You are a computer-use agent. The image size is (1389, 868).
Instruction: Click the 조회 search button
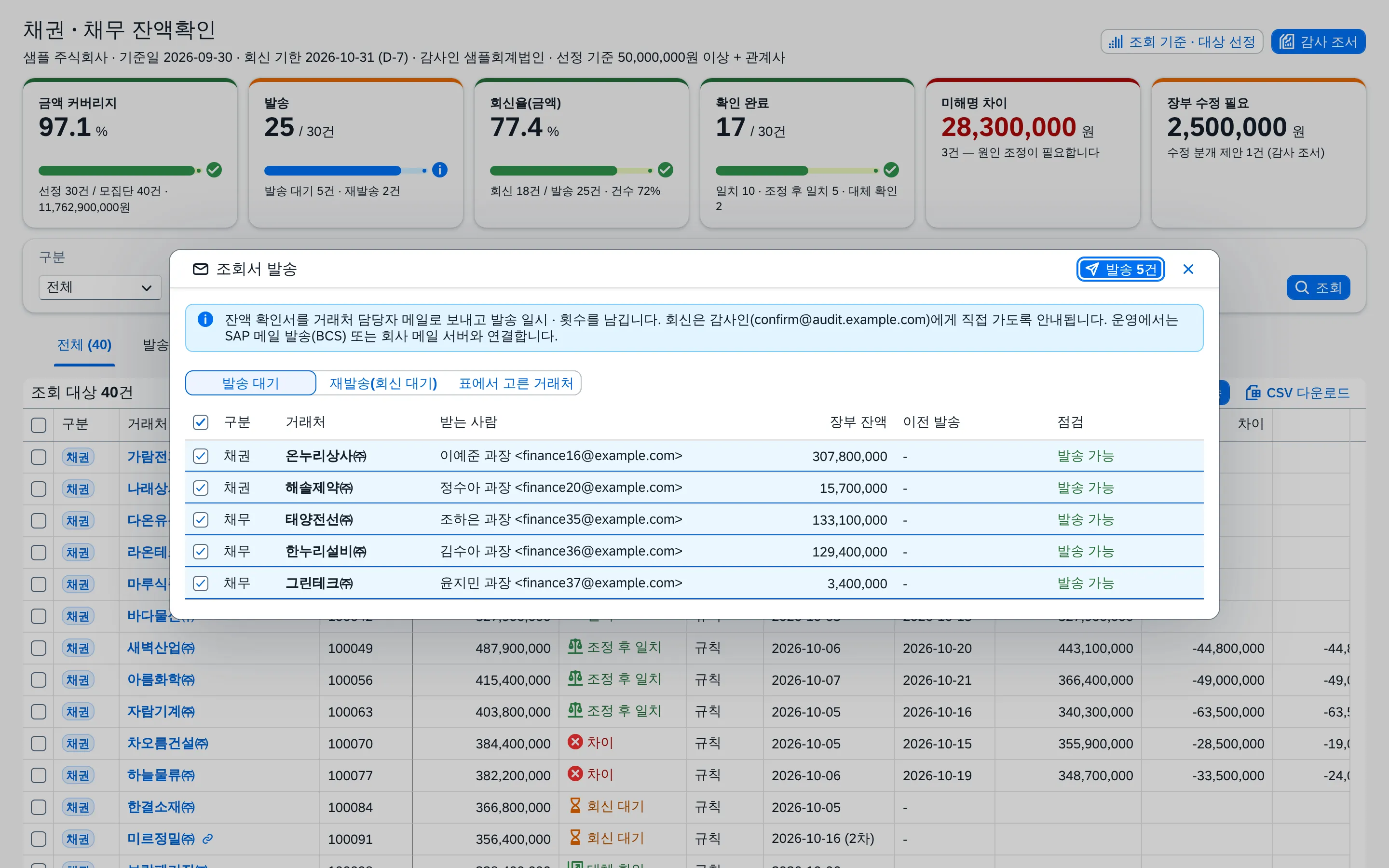point(1318,287)
